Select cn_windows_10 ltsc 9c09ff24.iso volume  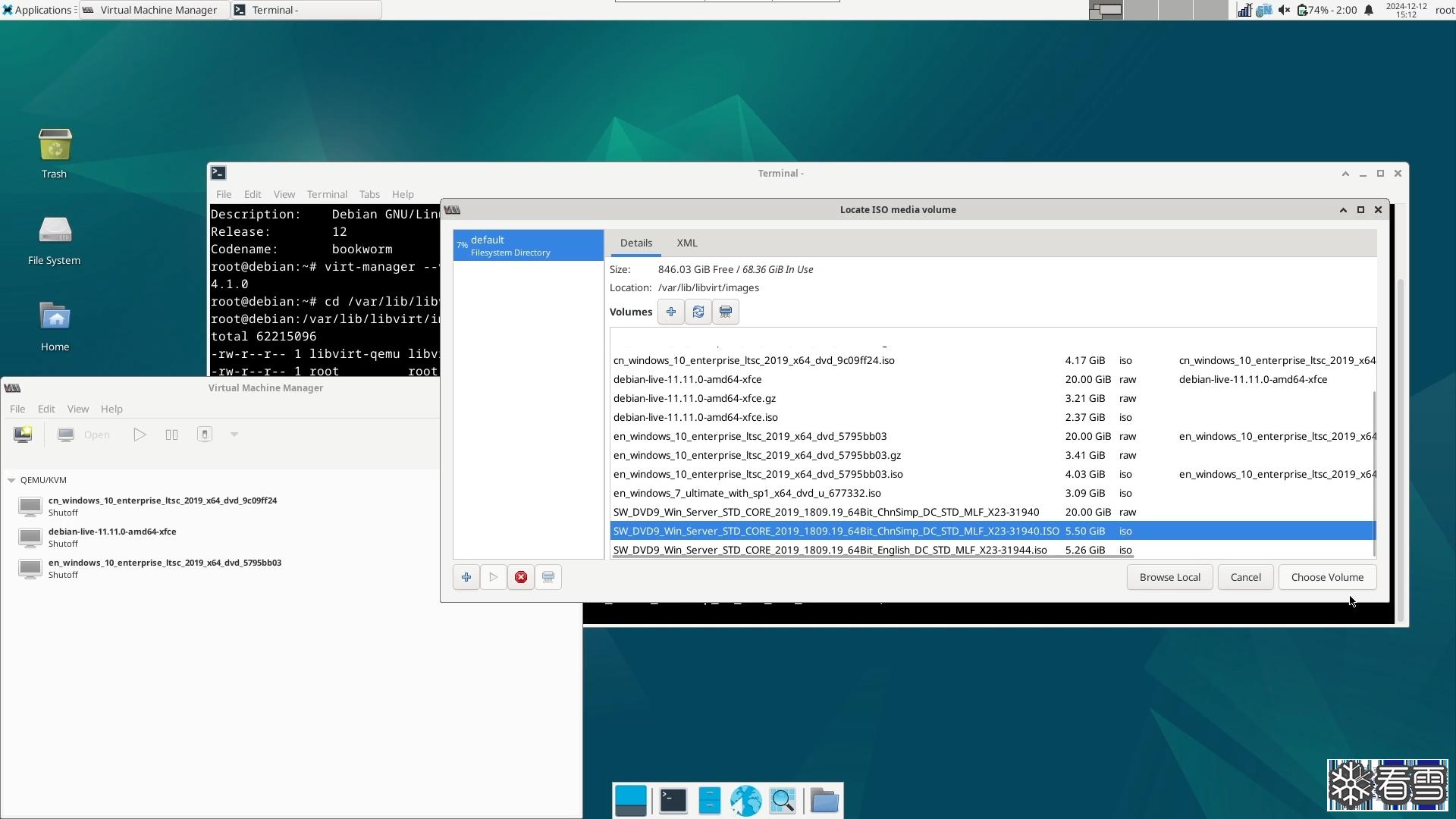click(992, 360)
